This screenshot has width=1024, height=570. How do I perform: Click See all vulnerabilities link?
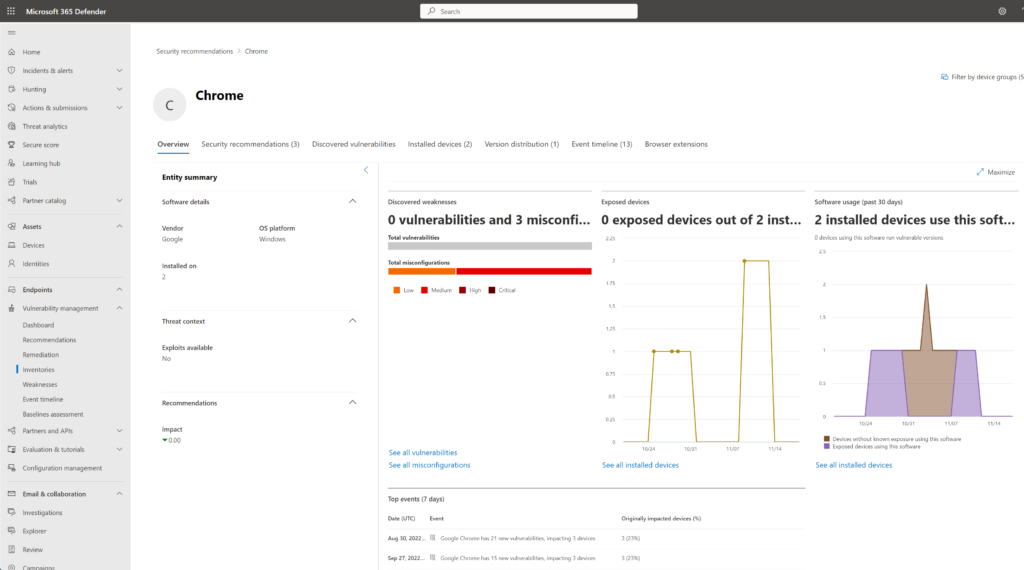(423, 452)
